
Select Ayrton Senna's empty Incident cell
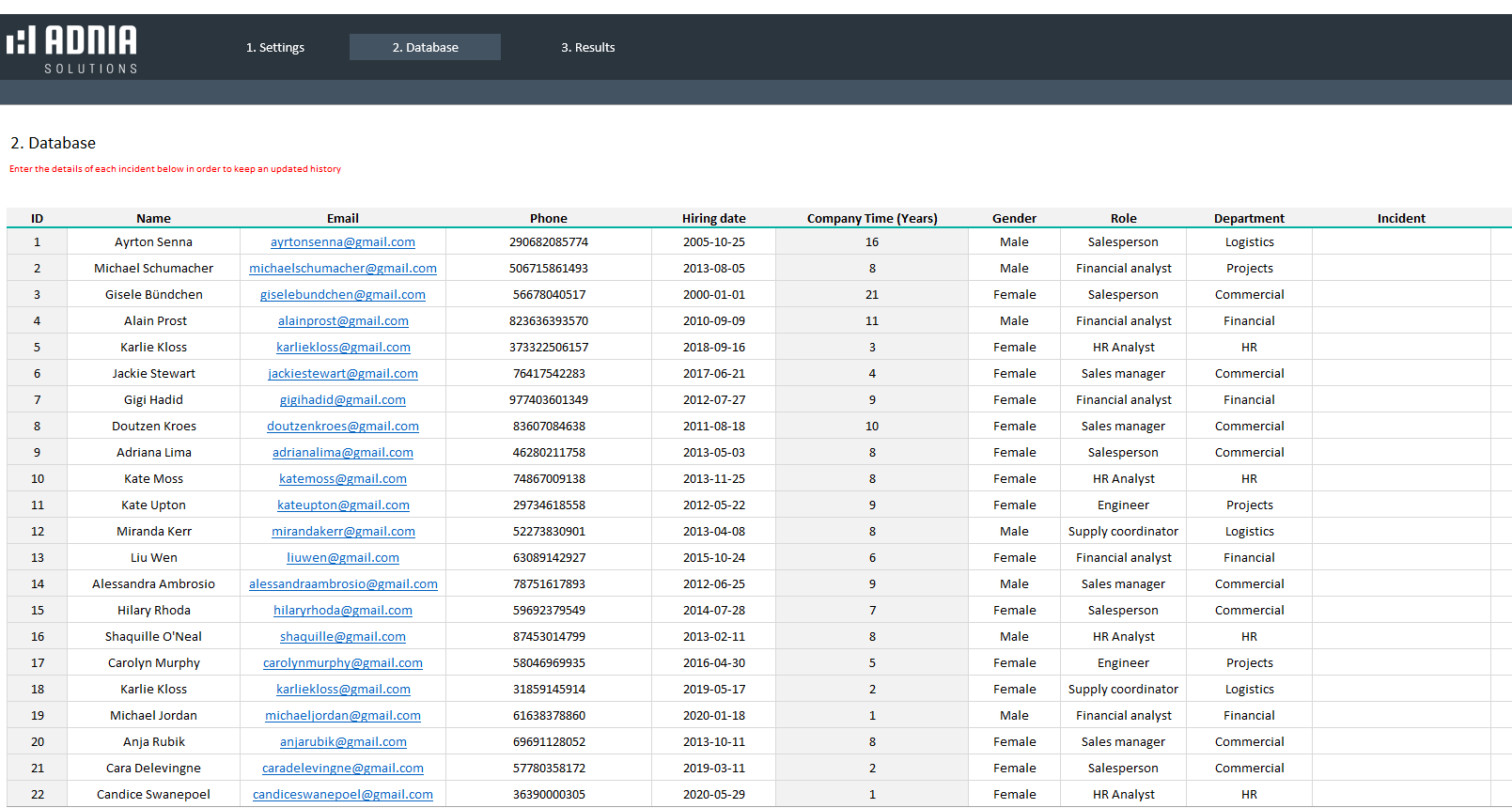1400,242
